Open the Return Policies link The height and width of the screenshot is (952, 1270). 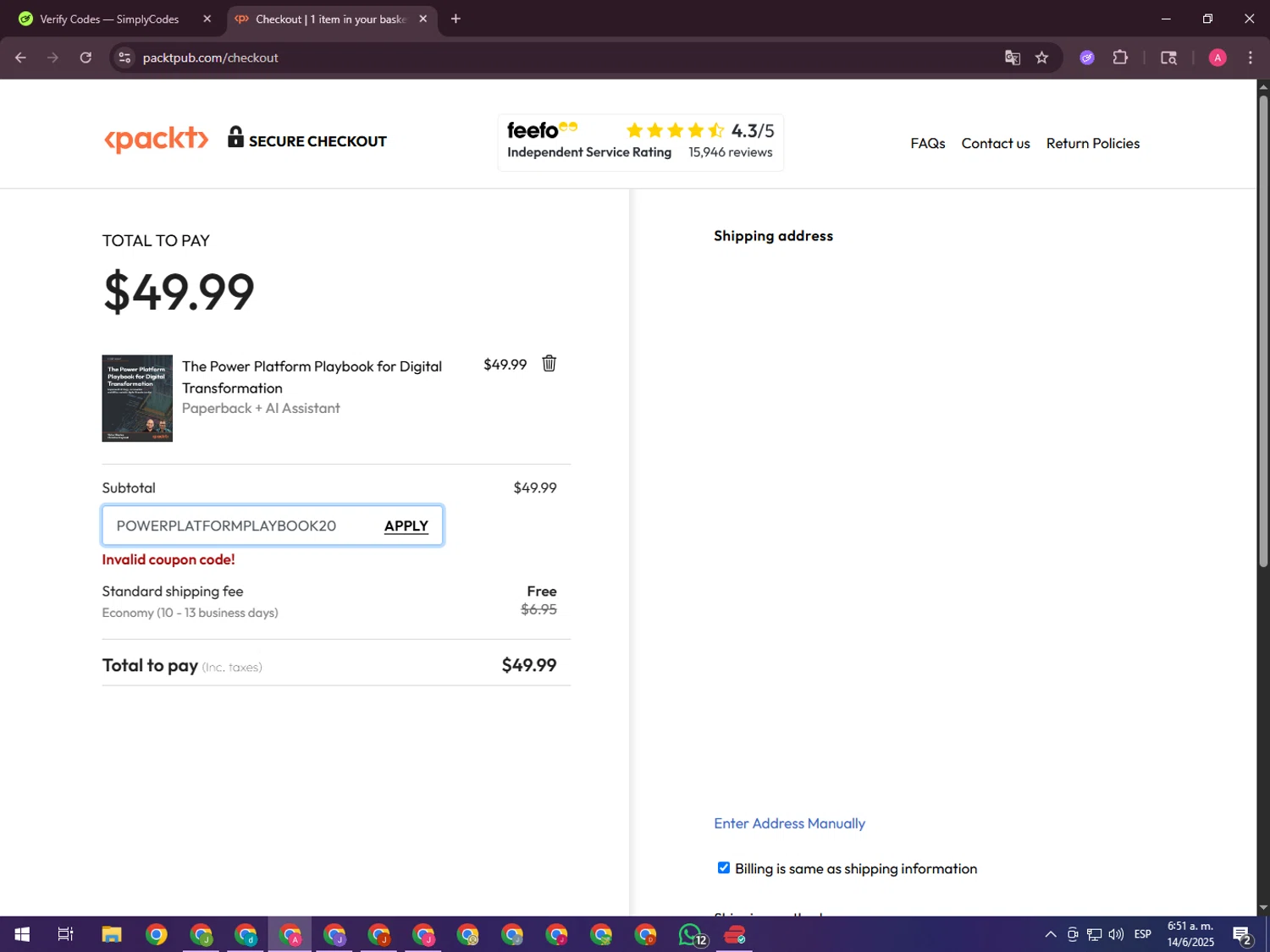tap(1092, 143)
